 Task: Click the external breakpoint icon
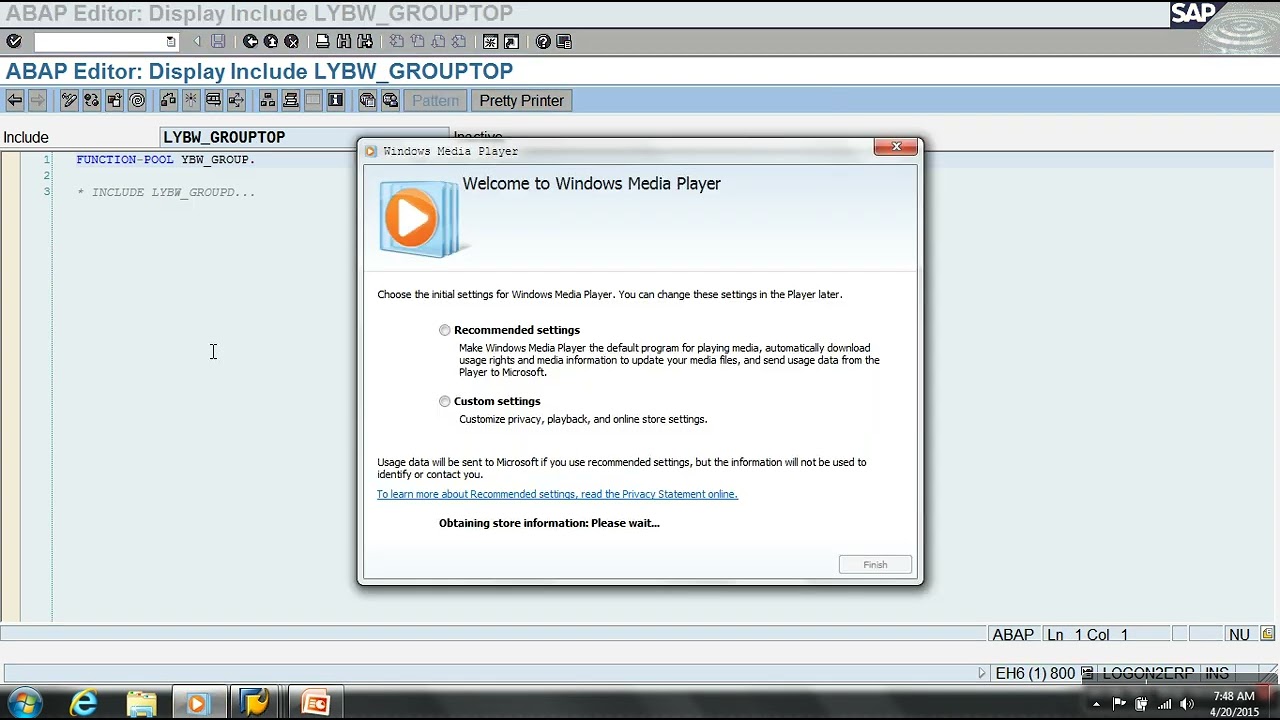tap(390, 100)
